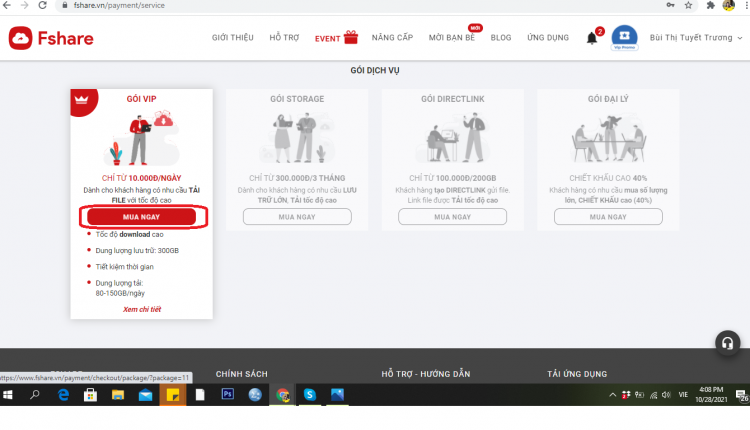Click the EVENT link text
Screen dimensions: 750x430
click(x=327, y=39)
